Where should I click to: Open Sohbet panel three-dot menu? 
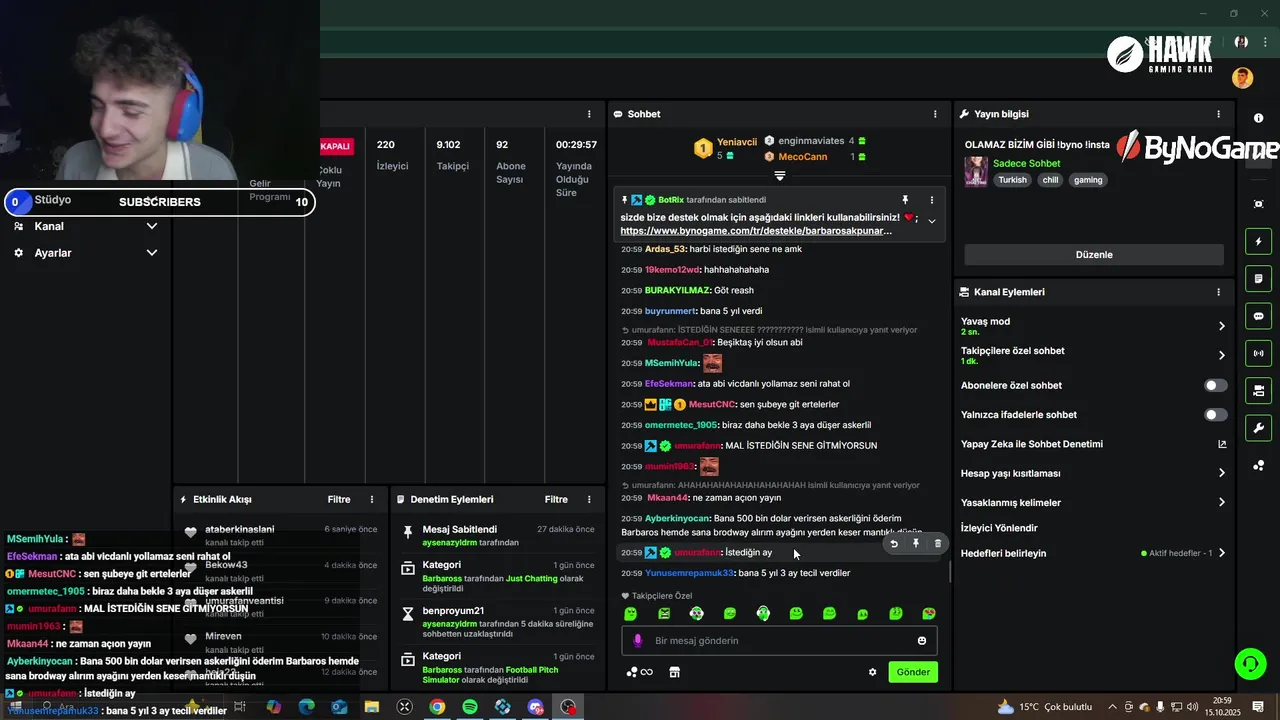click(x=935, y=114)
